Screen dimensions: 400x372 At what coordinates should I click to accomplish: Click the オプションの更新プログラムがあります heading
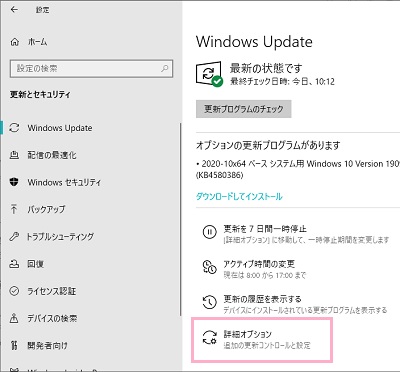tap(268, 145)
